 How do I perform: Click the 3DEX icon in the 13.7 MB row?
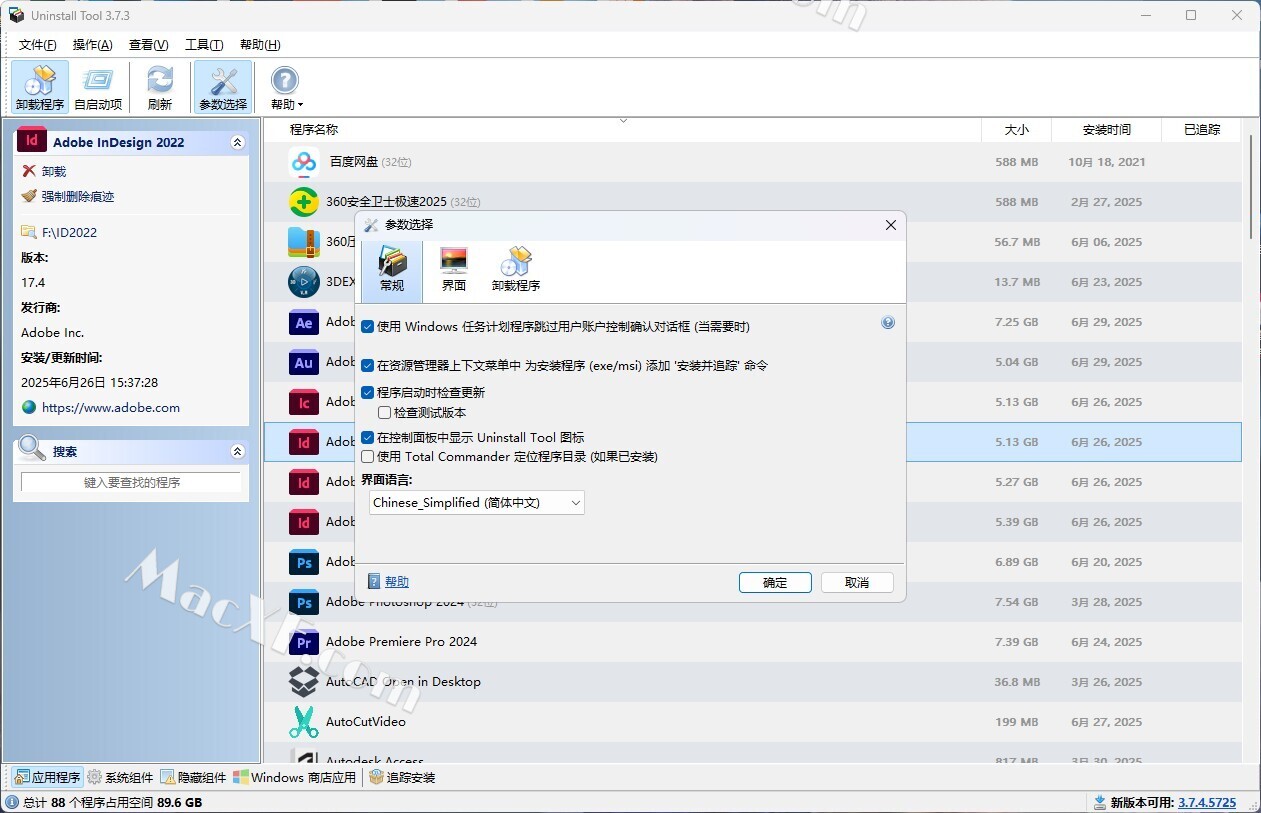pos(304,282)
